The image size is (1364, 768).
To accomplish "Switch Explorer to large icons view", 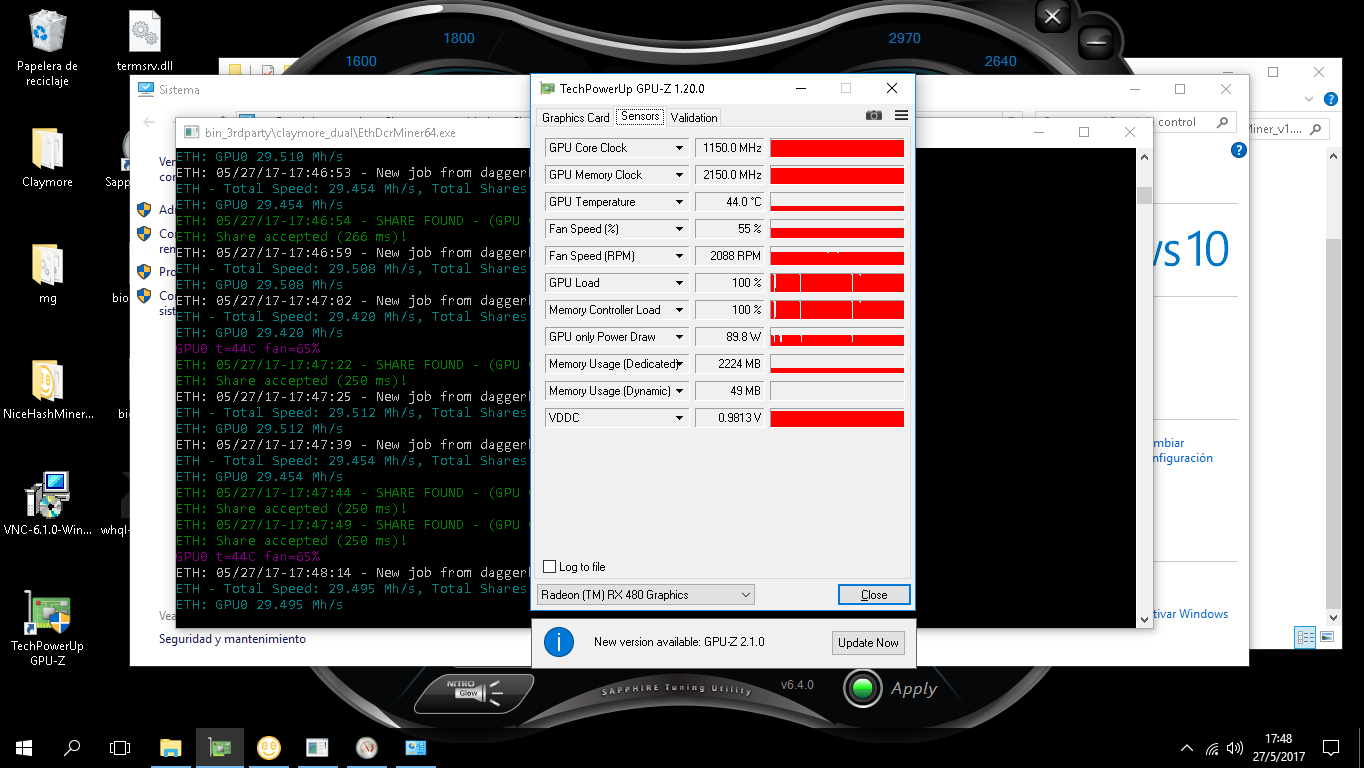I will (x=1327, y=637).
